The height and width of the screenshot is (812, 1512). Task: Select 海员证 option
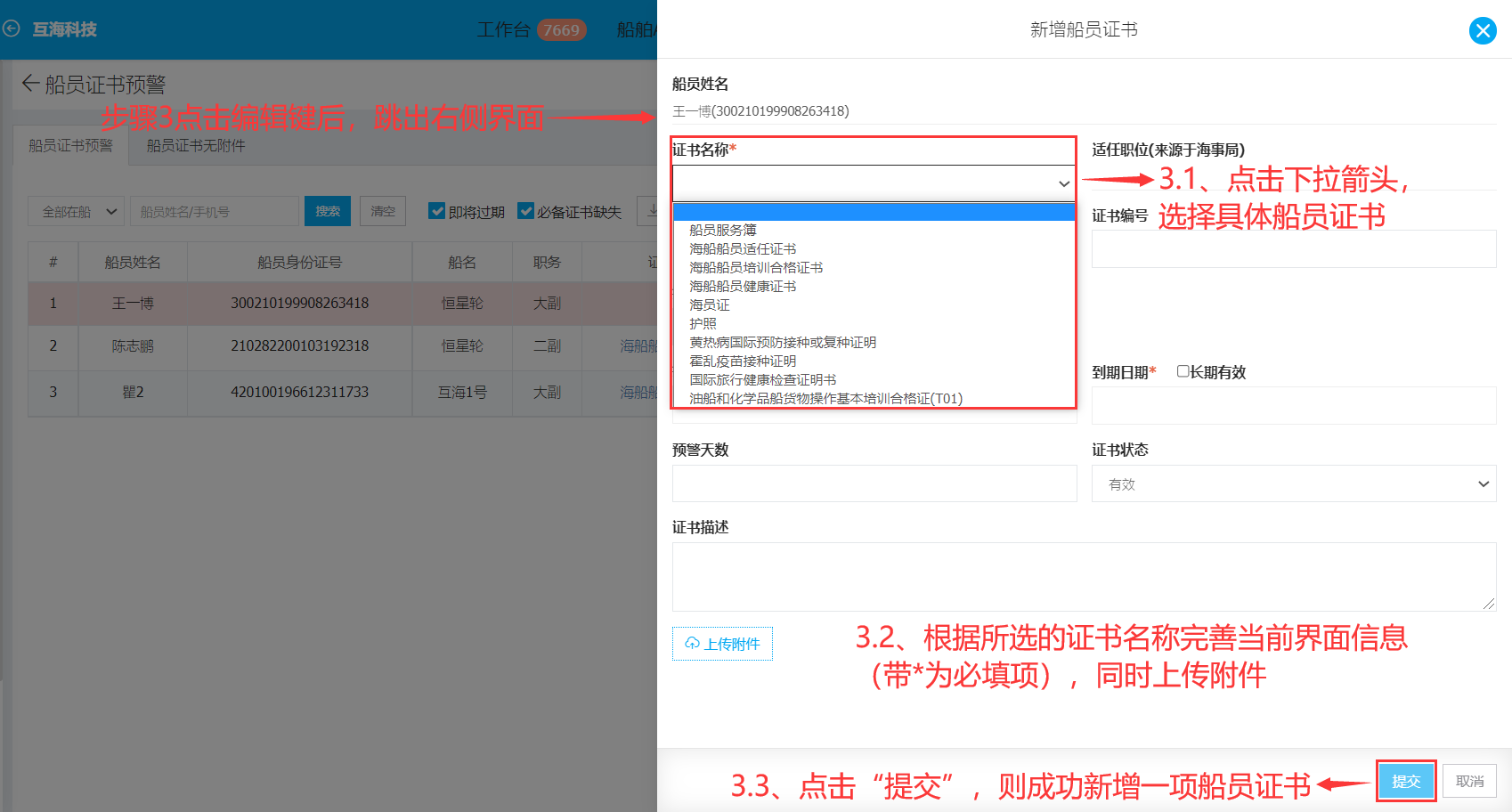[710, 304]
